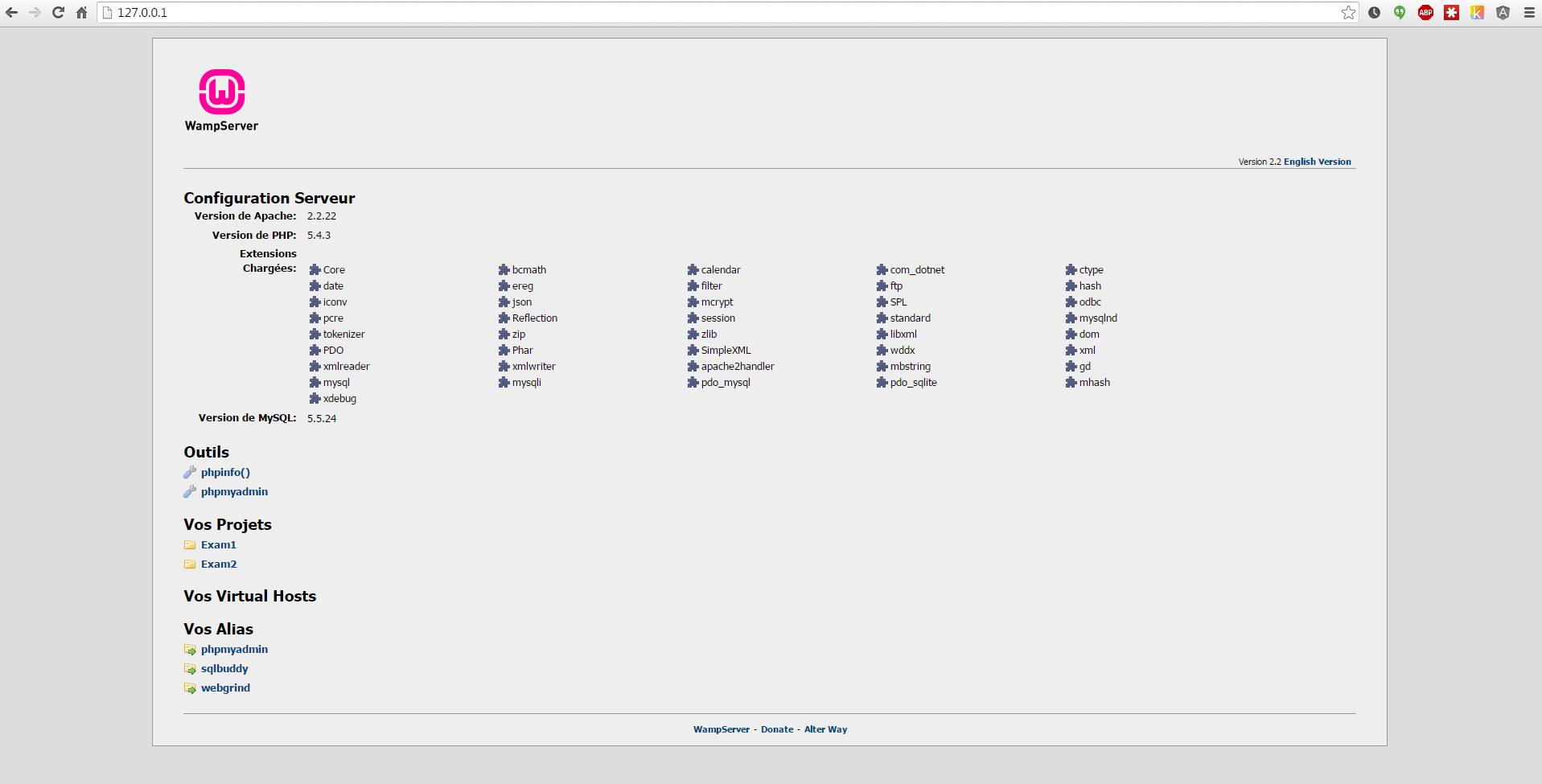Reload the page with the refresh icon
This screenshot has width=1542, height=784.
(58, 13)
